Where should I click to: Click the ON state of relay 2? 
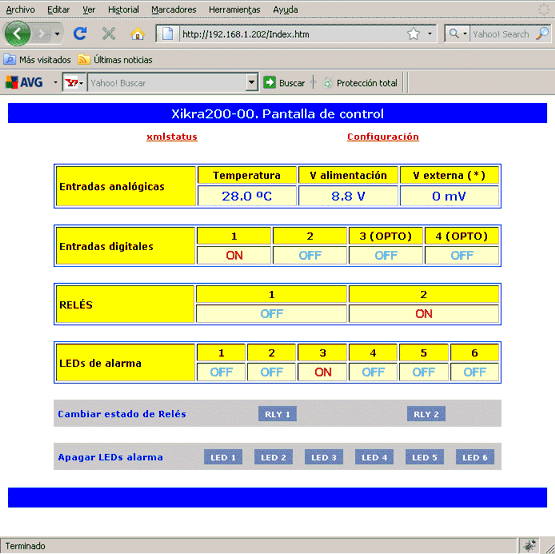pos(424,313)
